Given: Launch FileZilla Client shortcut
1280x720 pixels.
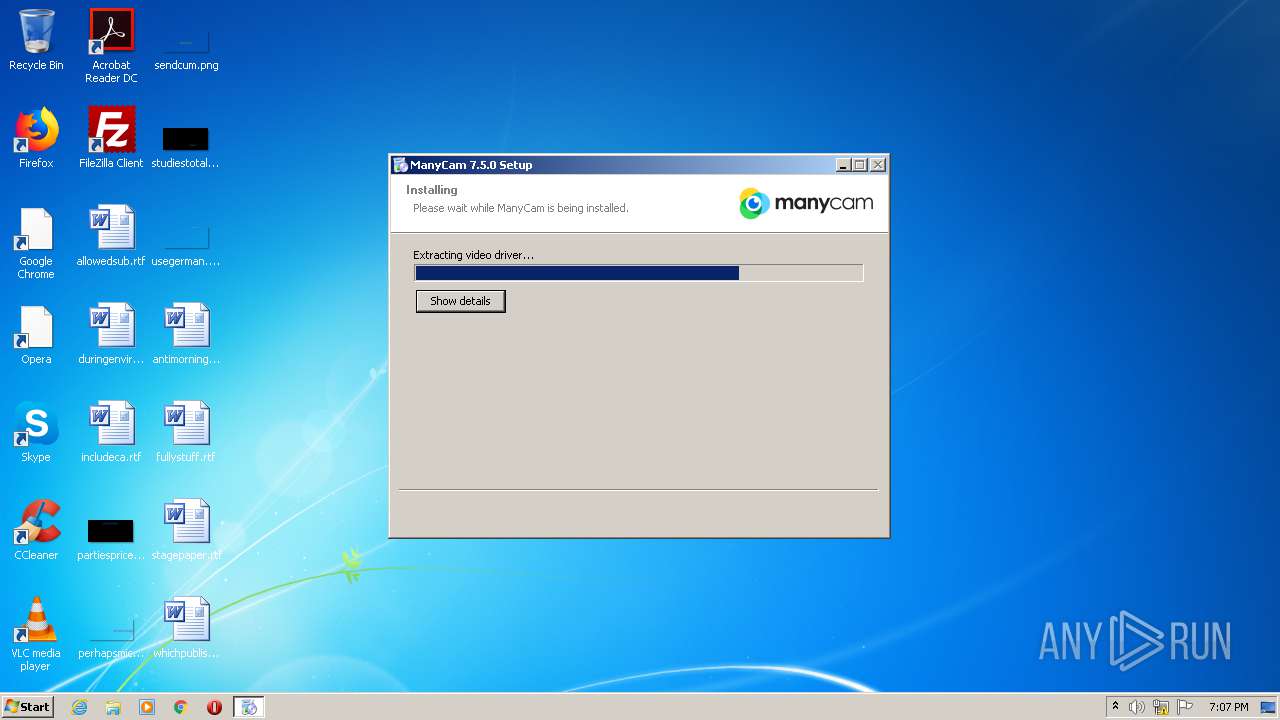Looking at the screenshot, I should 111,138.
